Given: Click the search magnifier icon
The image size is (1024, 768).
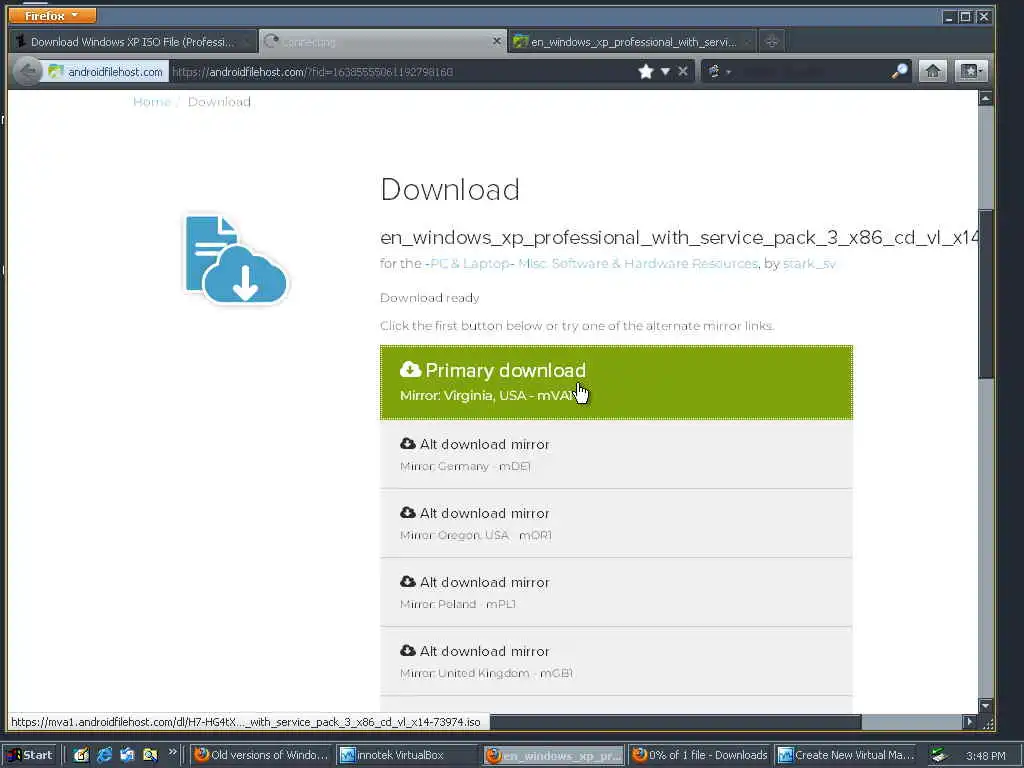Looking at the screenshot, I should pos(899,71).
